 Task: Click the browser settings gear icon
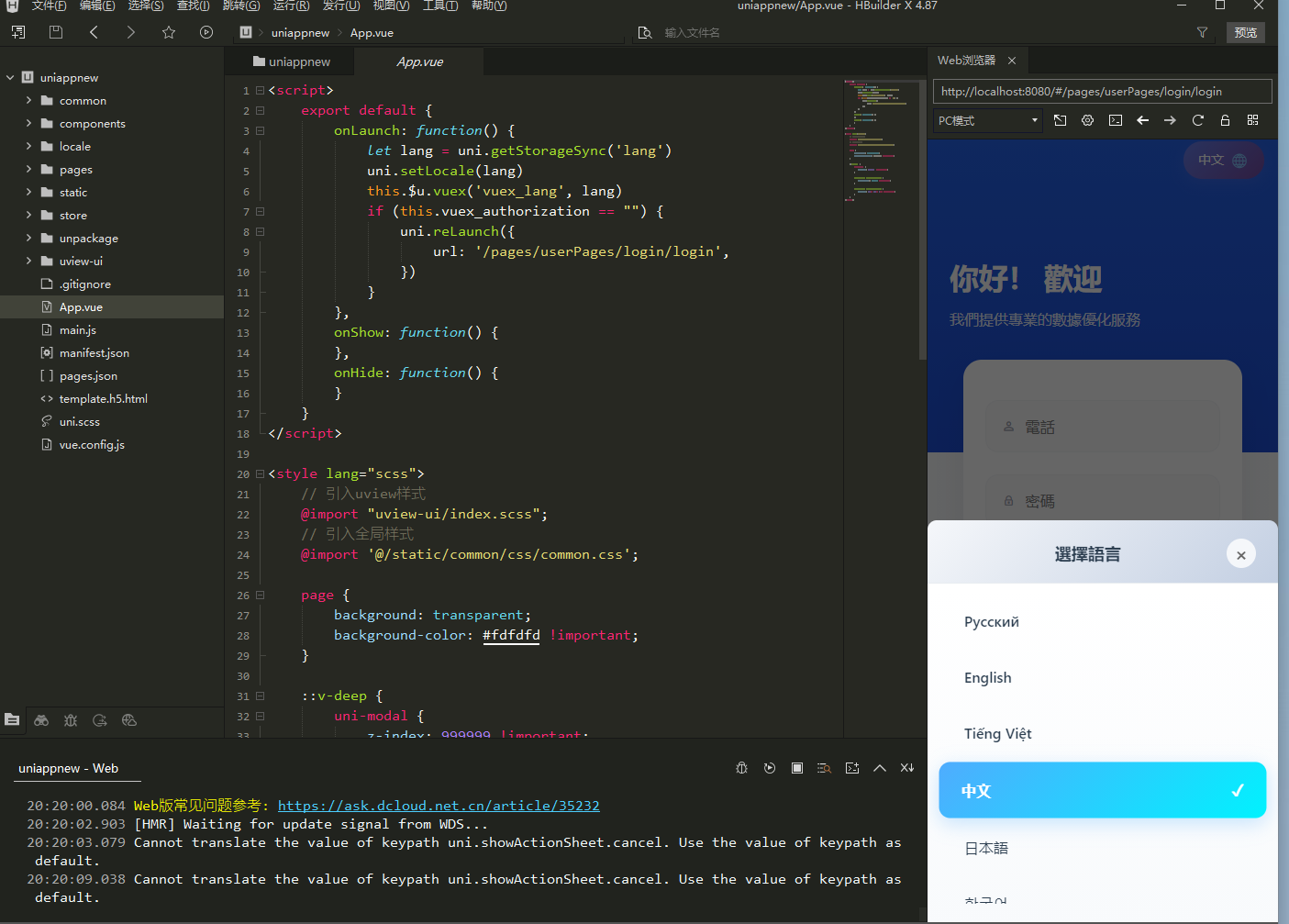coord(1087,120)
